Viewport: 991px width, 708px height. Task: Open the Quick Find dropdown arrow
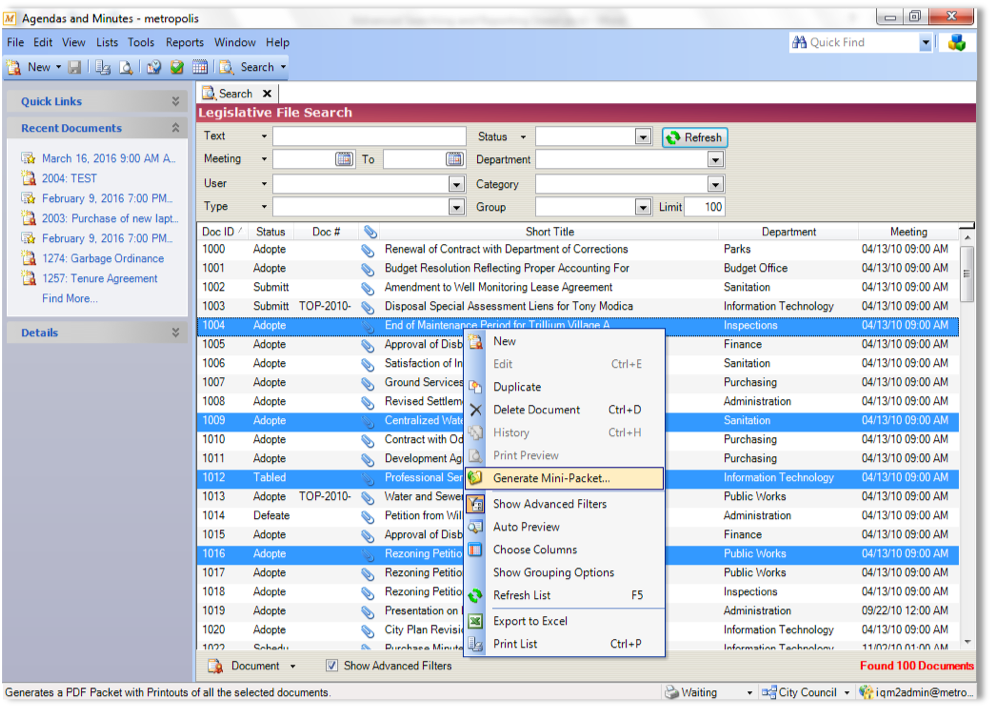(x=925, y=42)
